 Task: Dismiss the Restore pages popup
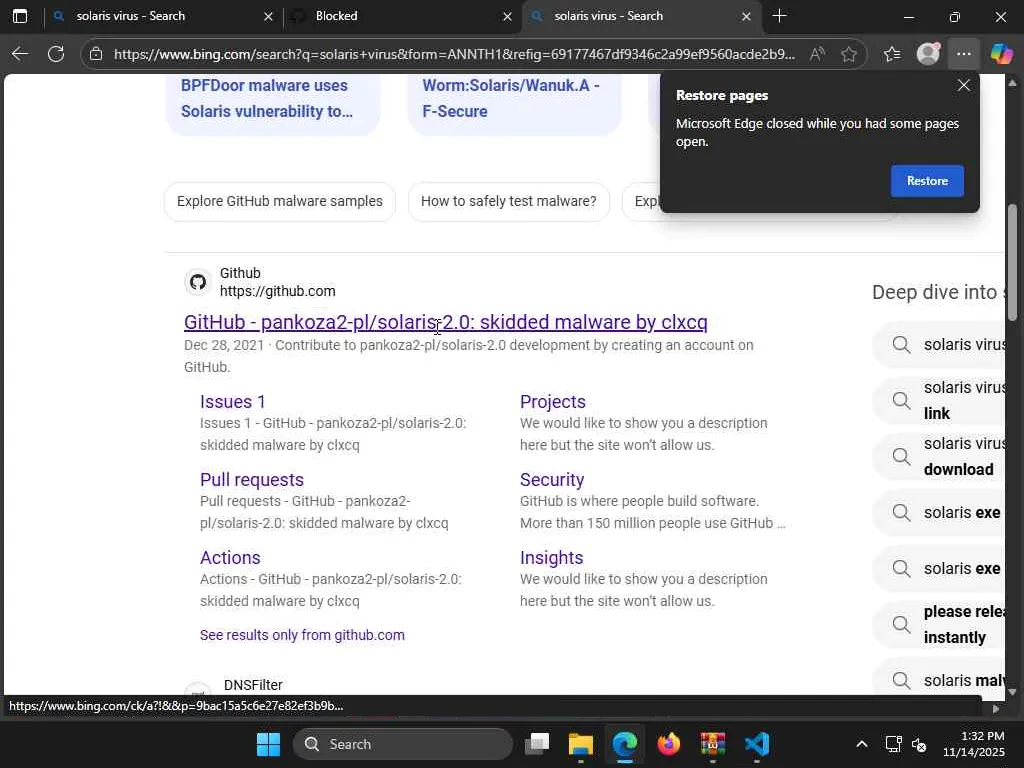click(964, 86)
